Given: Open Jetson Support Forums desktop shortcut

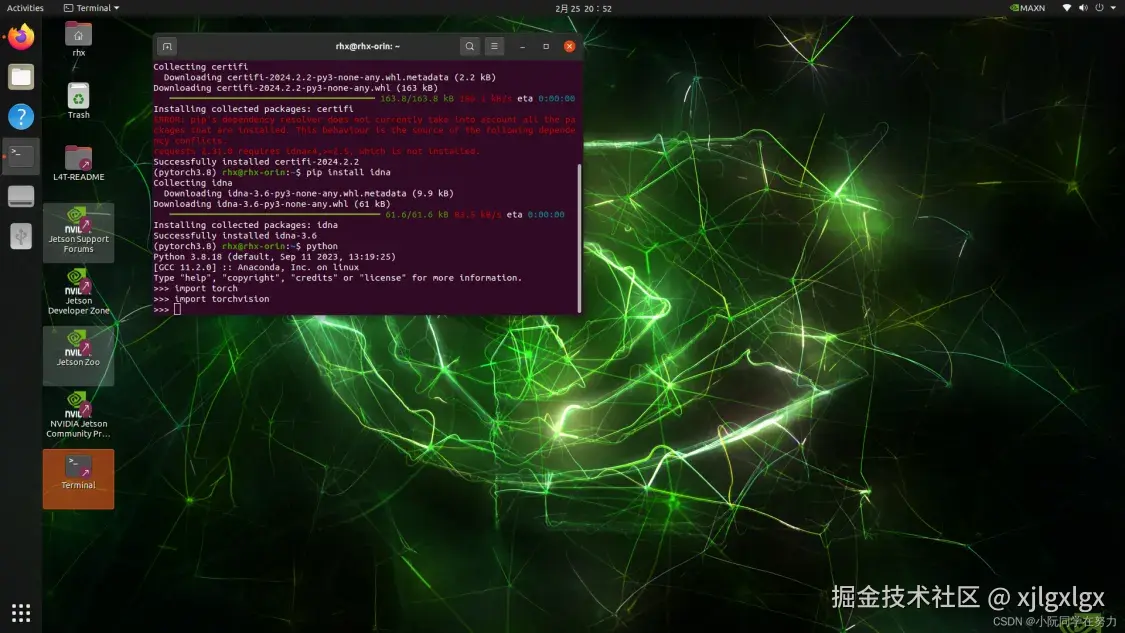Looking at the screenshot, I should click(78, 231).
